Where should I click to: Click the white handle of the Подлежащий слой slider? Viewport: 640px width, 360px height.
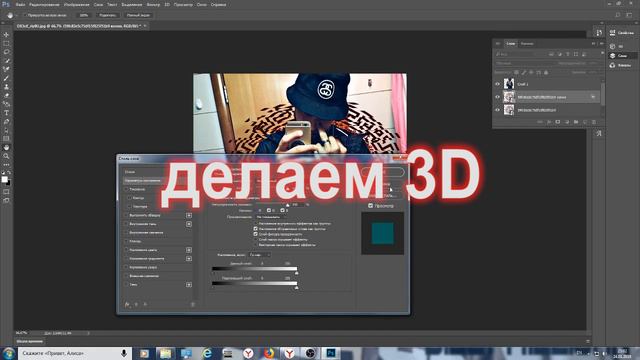tap(296, 287)
